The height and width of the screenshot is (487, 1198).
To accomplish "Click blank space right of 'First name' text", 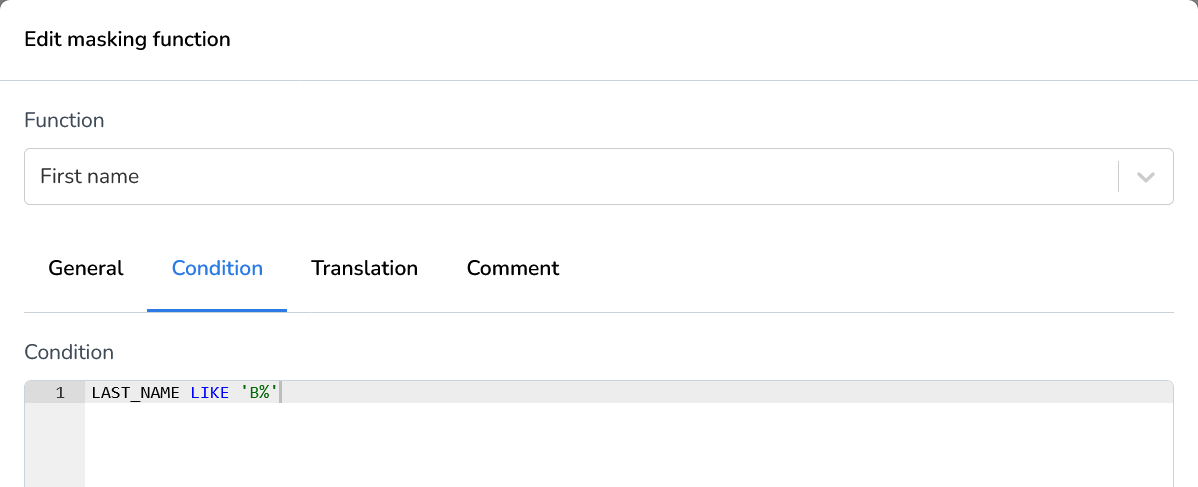I will (600, 177).
